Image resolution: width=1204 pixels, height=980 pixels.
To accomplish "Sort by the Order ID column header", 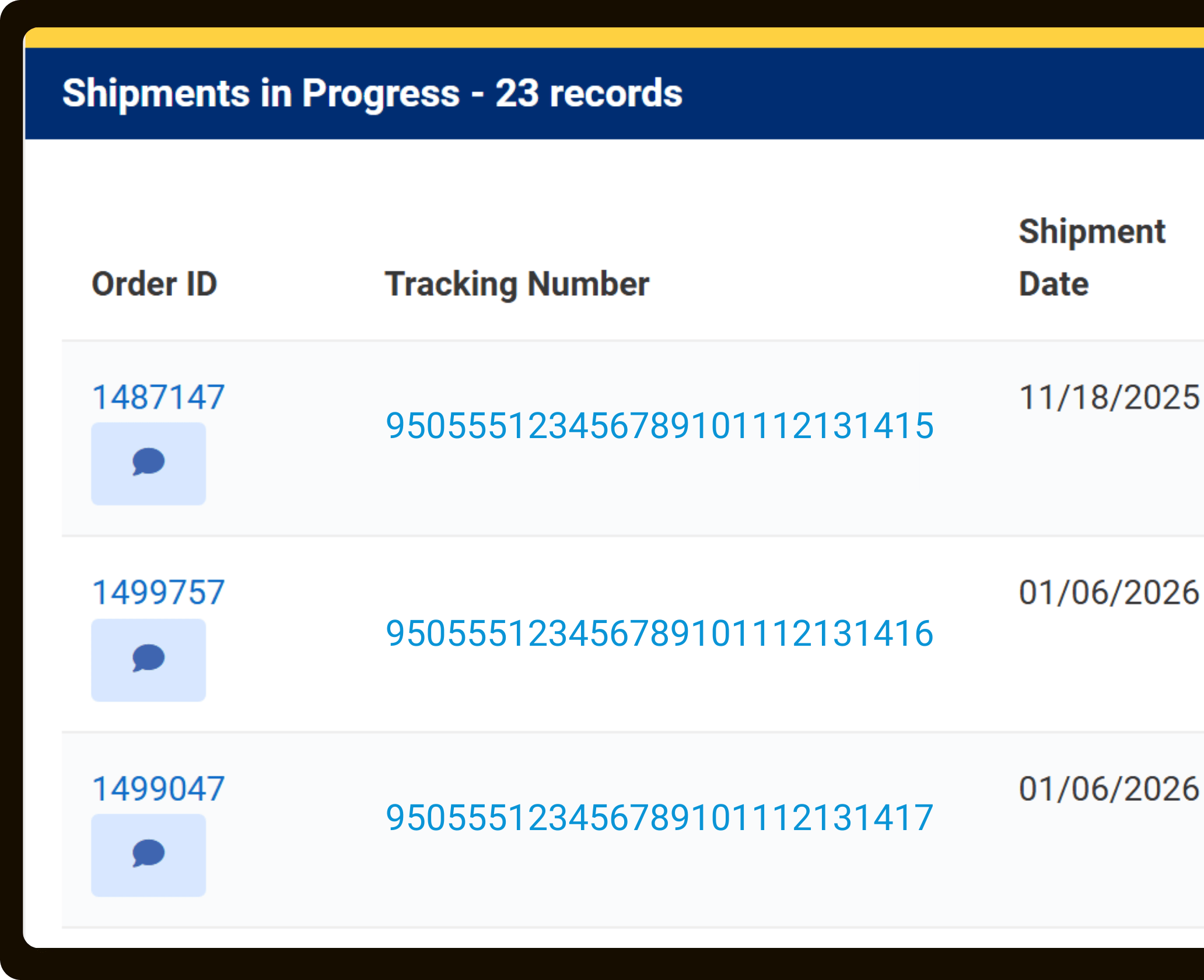I will pos(155,284).
